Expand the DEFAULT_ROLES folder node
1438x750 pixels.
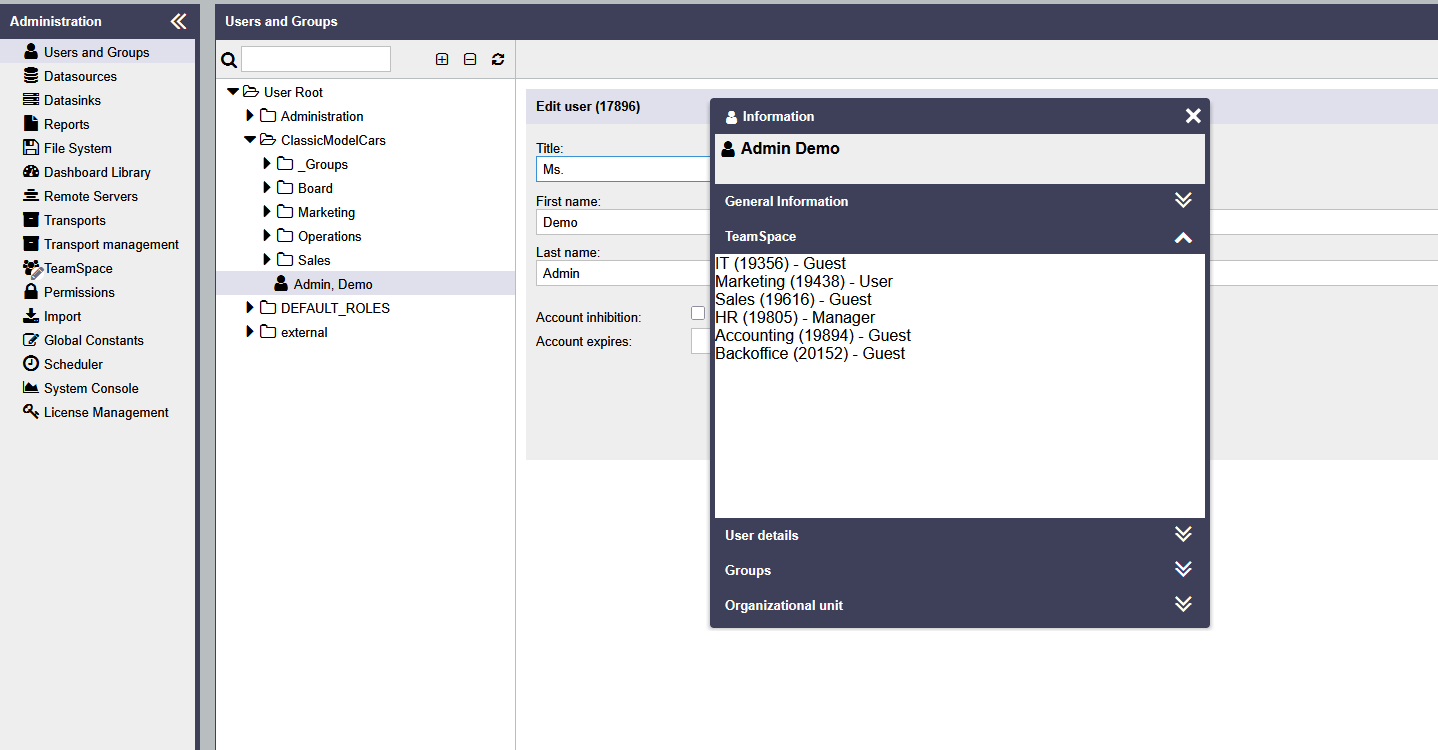coord(250,307)
